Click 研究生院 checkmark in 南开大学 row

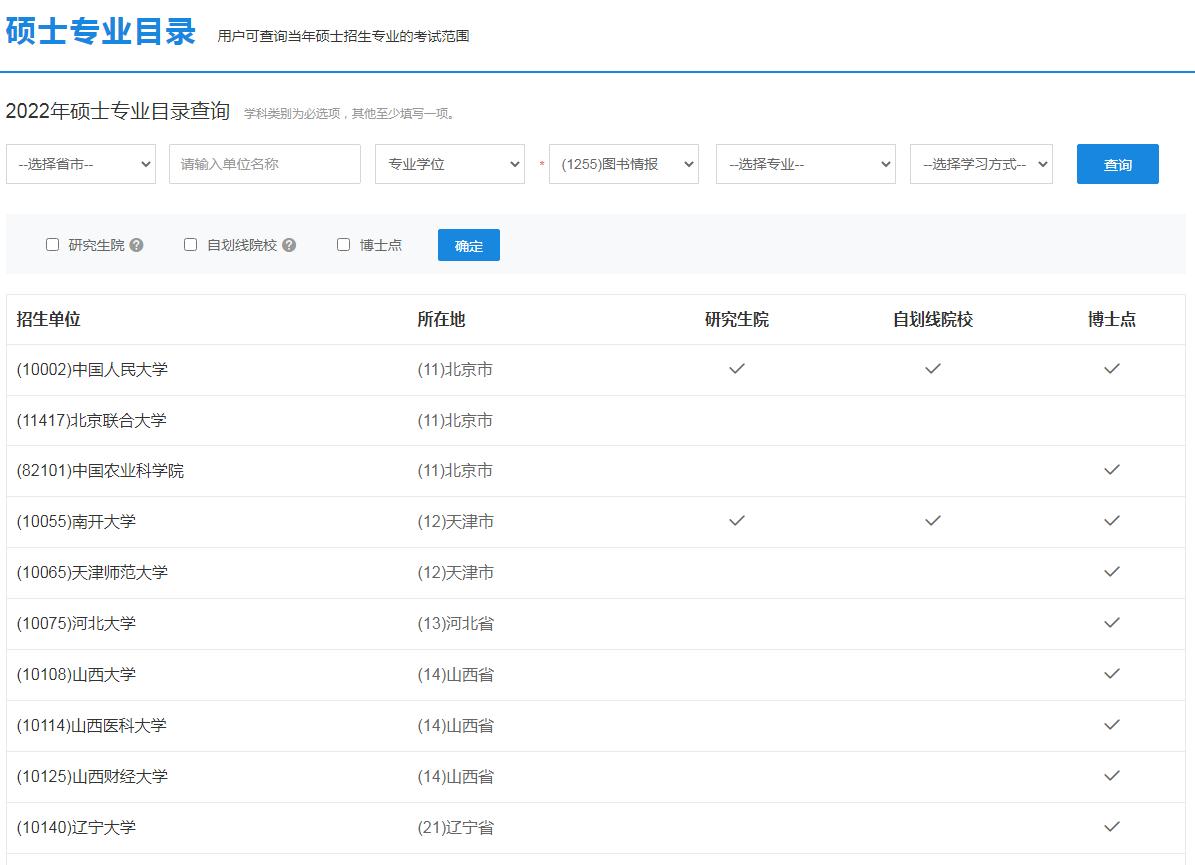coord(737,521)
